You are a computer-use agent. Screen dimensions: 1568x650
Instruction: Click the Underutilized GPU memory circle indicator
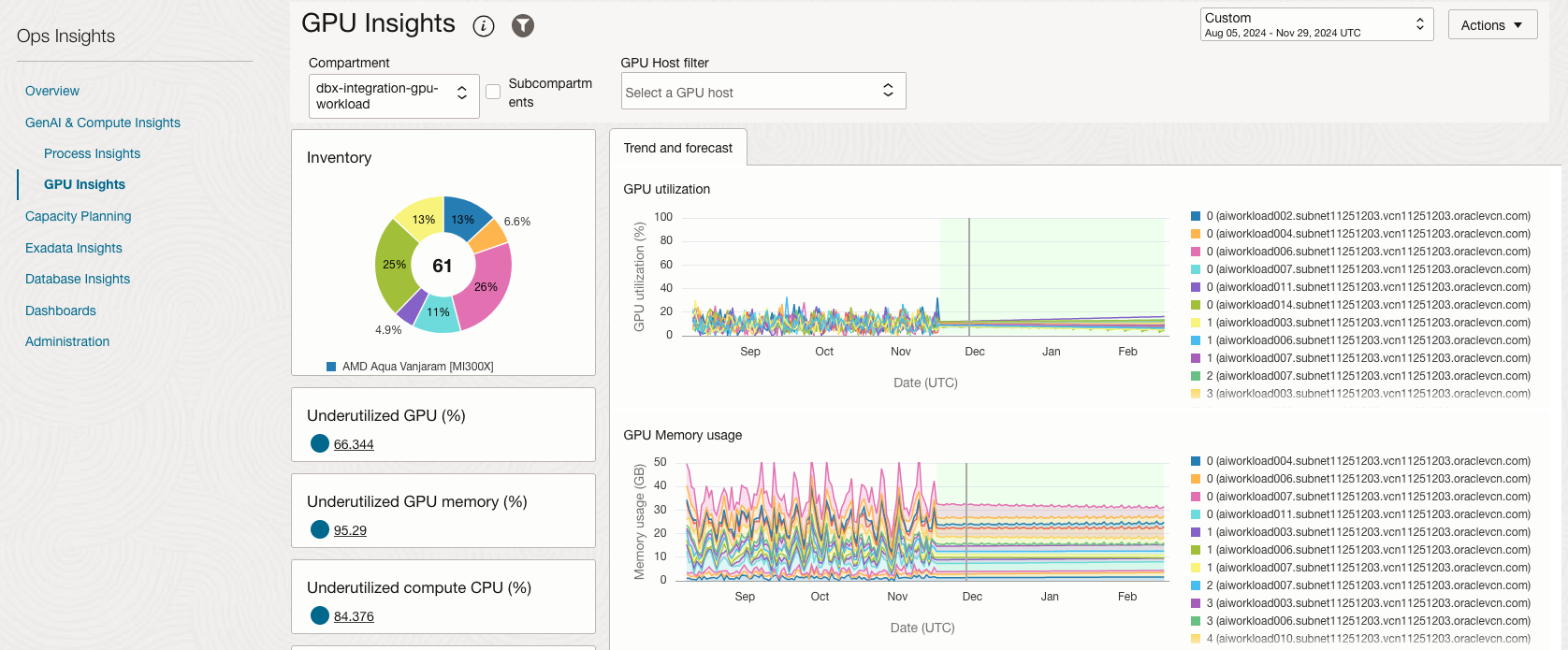[x=320, y=530]
